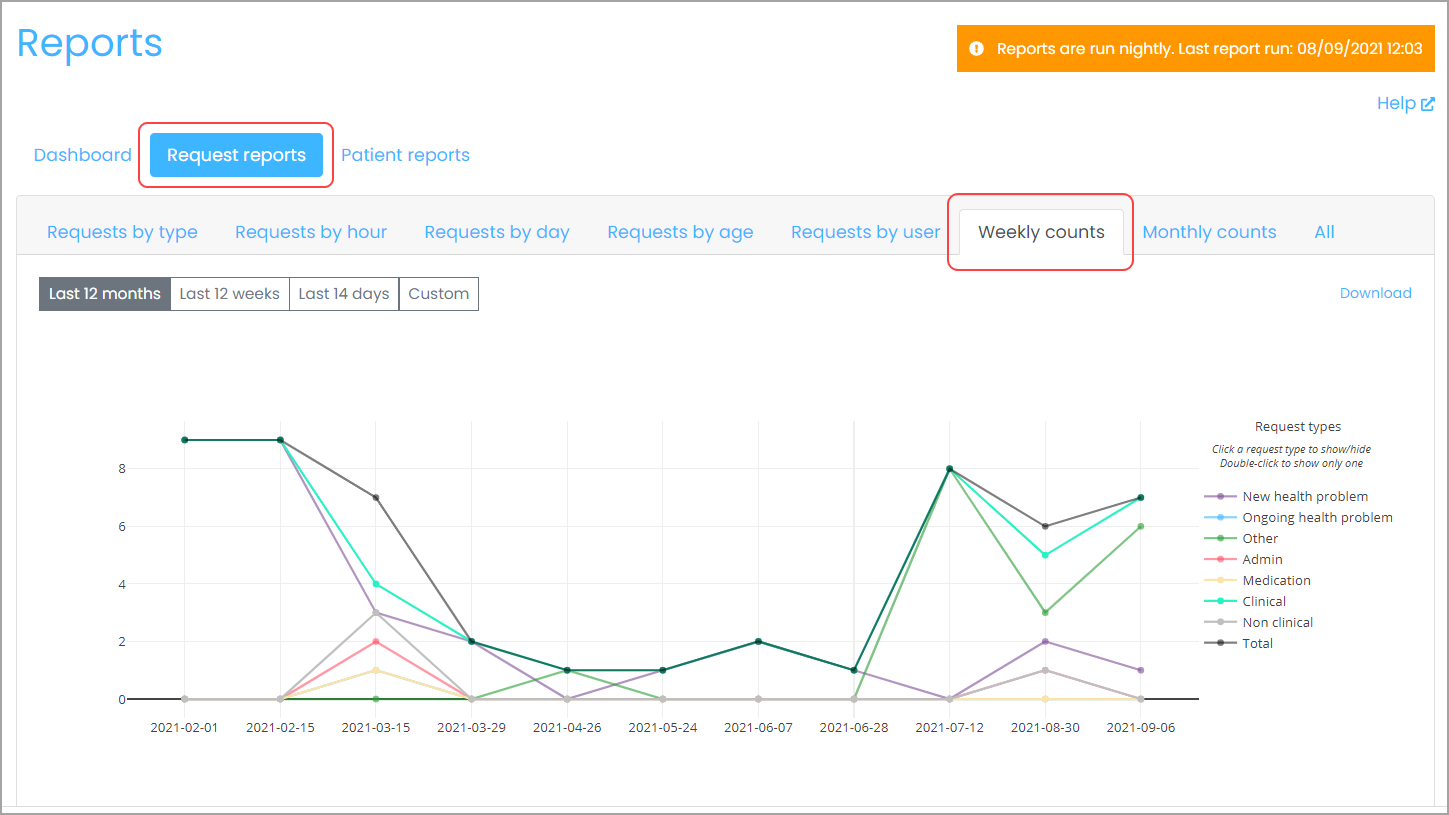
Task: Select the Weekly counts tab
Action: click(x=1041, y=232)
